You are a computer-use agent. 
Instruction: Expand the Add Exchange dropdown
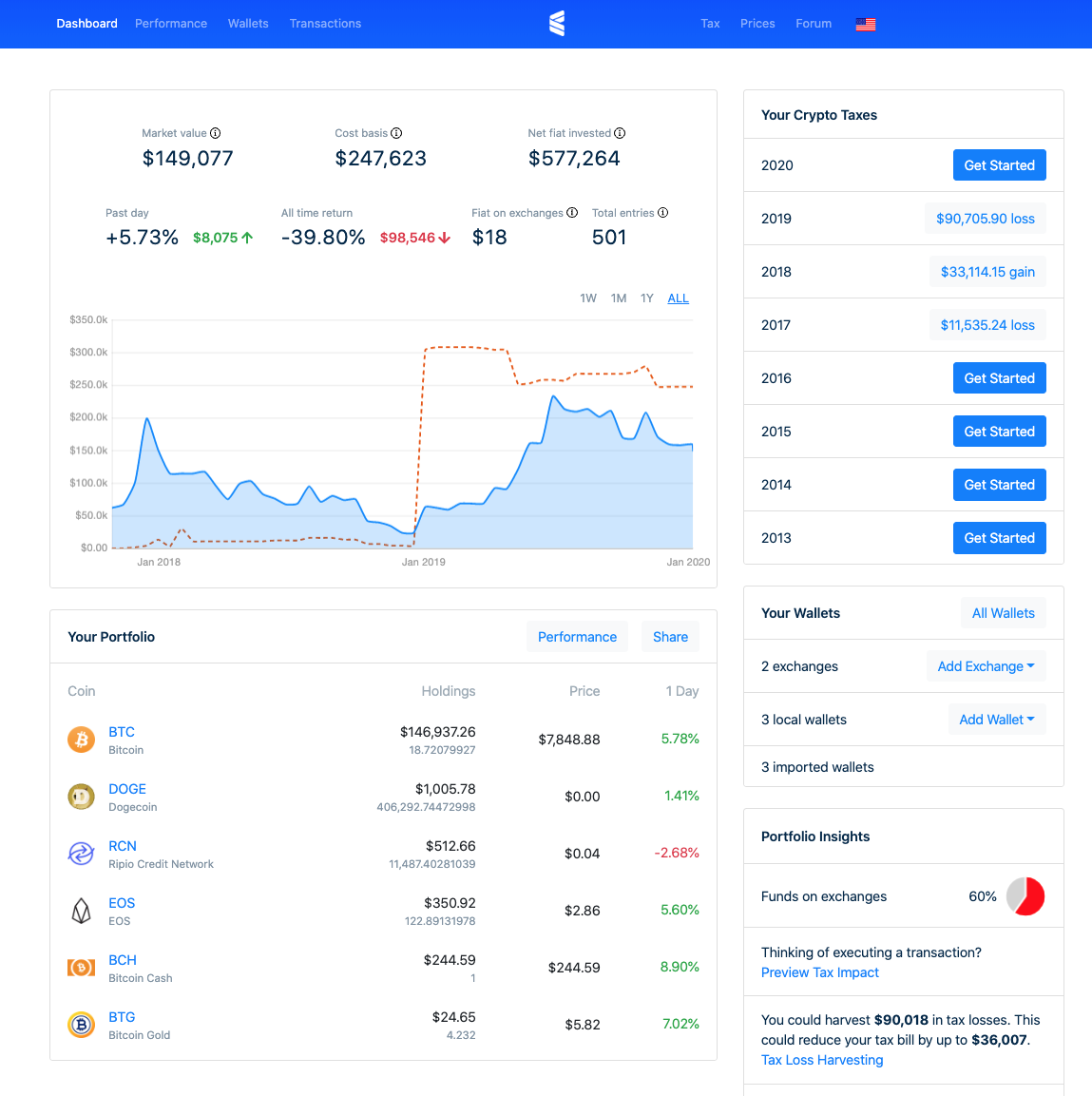coord(986,666)
